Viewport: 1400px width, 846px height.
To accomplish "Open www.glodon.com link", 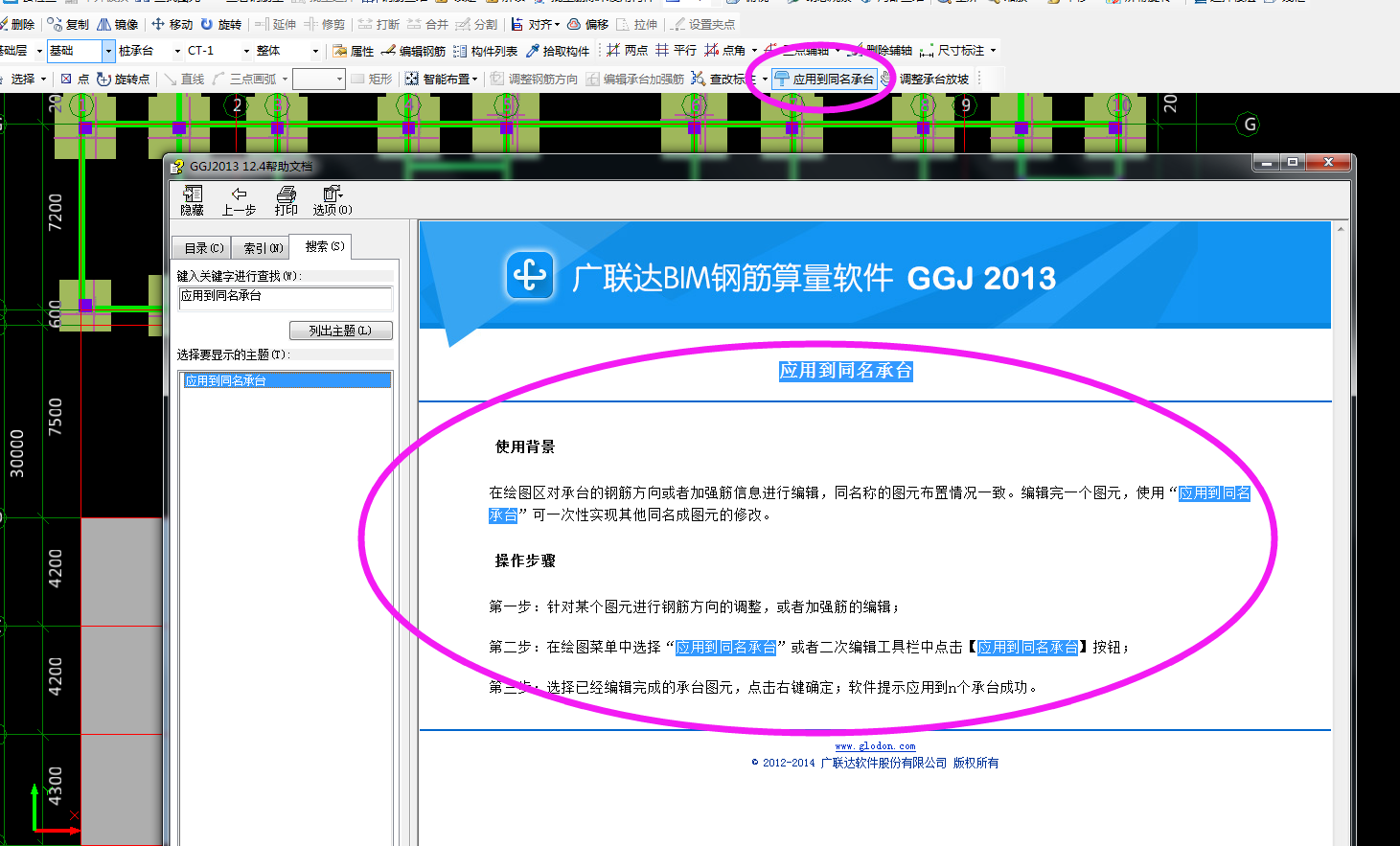I will [875, 745].
